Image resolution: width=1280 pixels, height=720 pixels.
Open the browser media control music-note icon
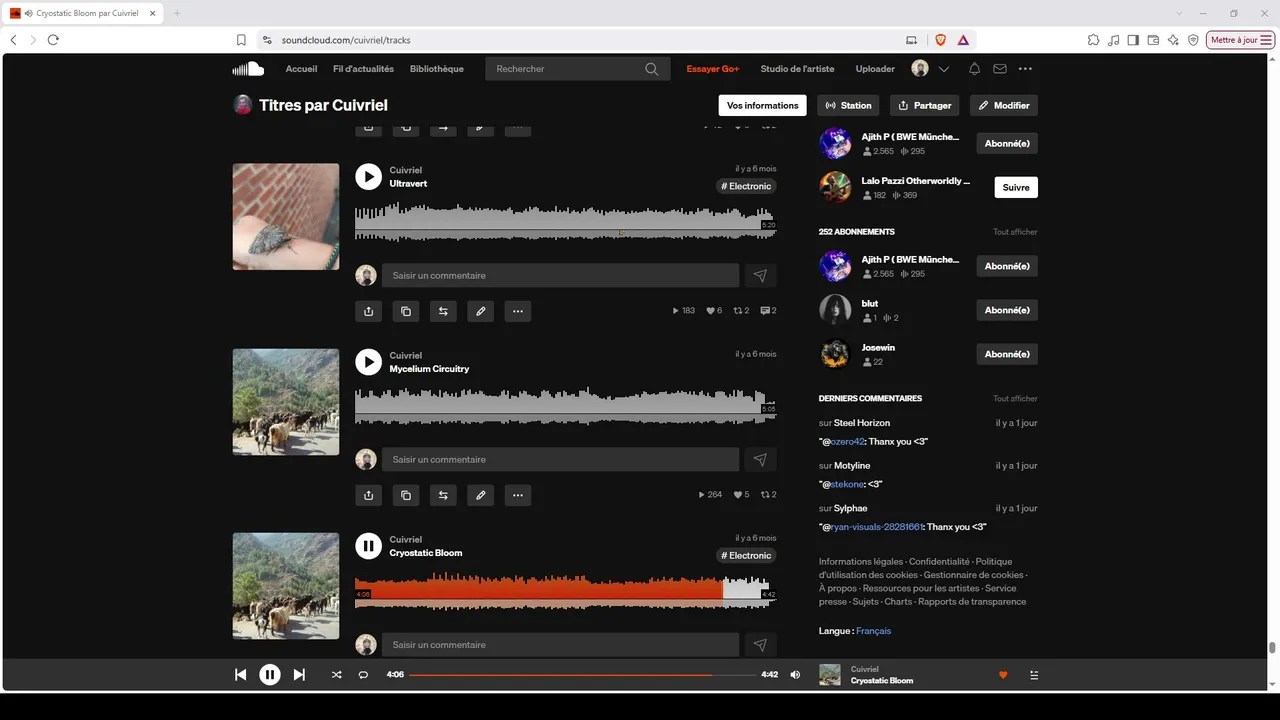(x=1114, y=40)
